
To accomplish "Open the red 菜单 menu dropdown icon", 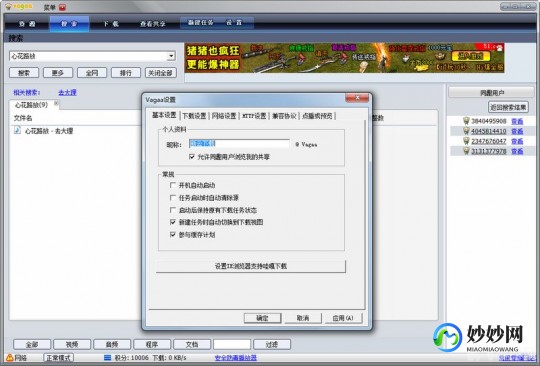I will [62, 7].
